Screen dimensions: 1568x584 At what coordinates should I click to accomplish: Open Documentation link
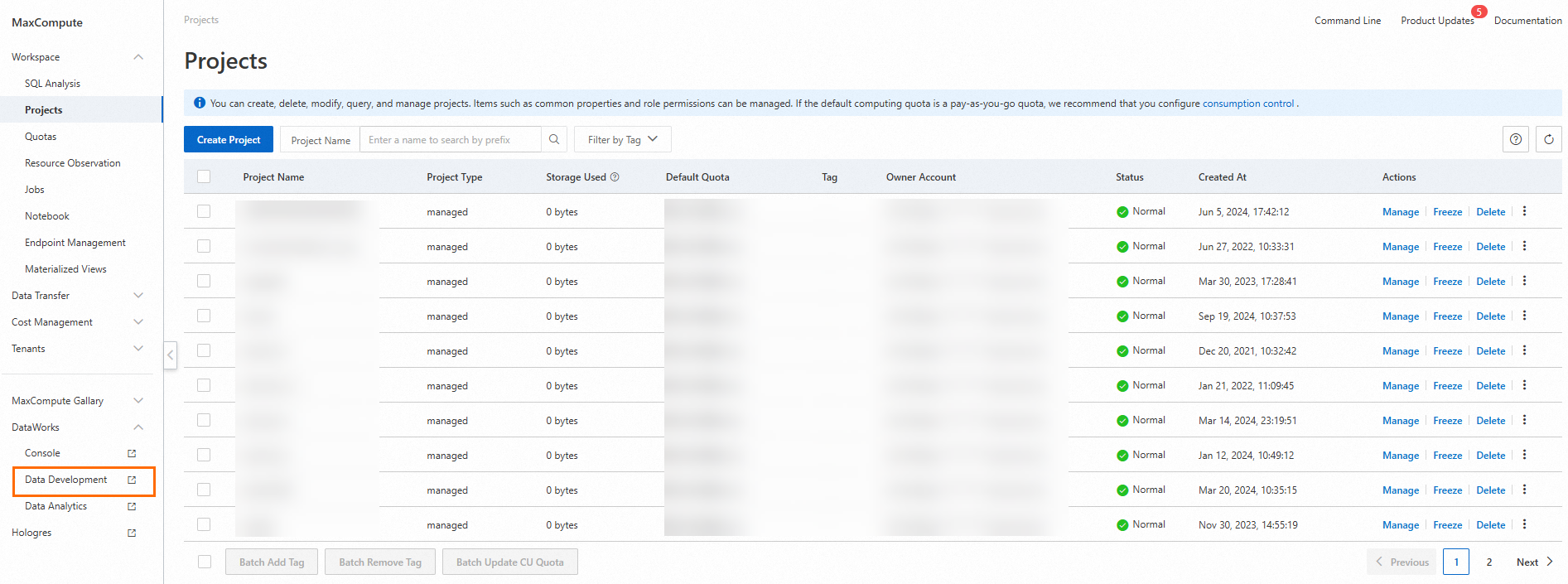tap(1528, 21)
